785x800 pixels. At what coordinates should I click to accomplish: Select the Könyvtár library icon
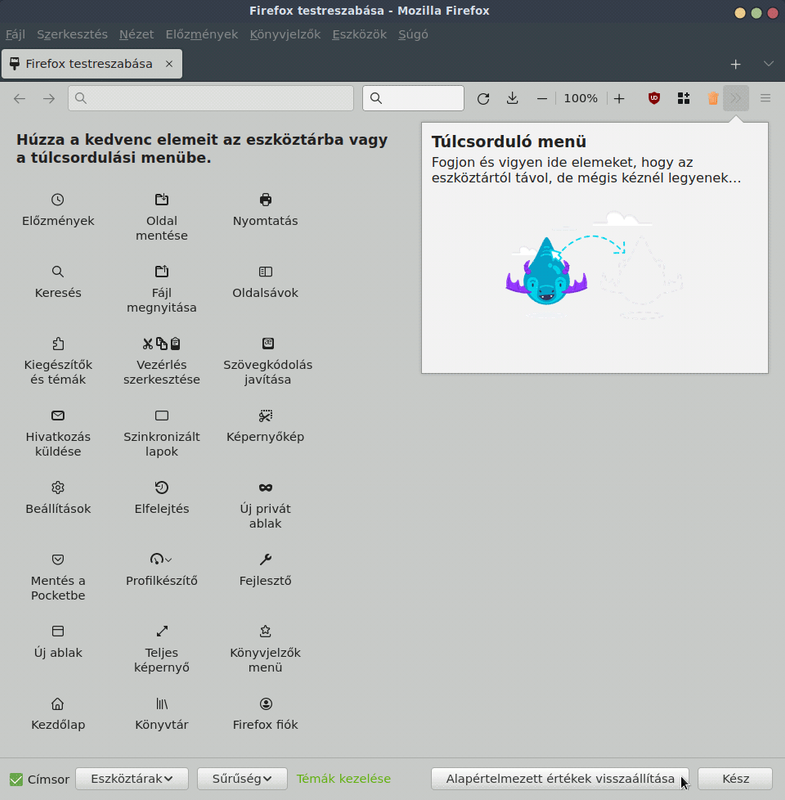(162, 704)
